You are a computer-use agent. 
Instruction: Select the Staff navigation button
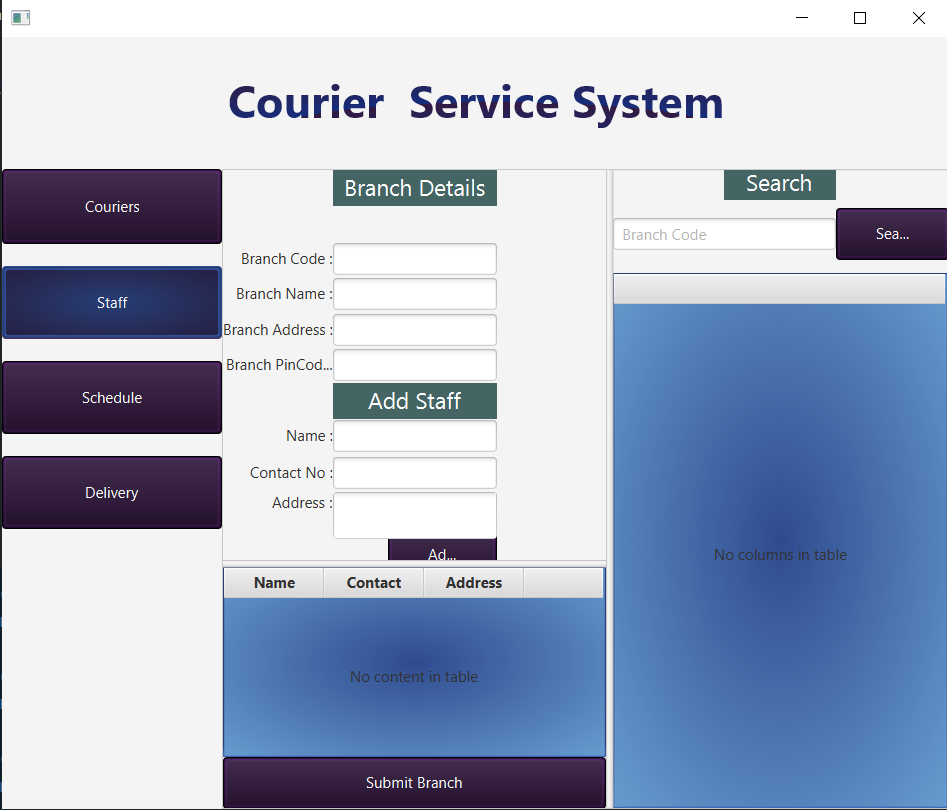pyautogui.click(x=112, y=303)
